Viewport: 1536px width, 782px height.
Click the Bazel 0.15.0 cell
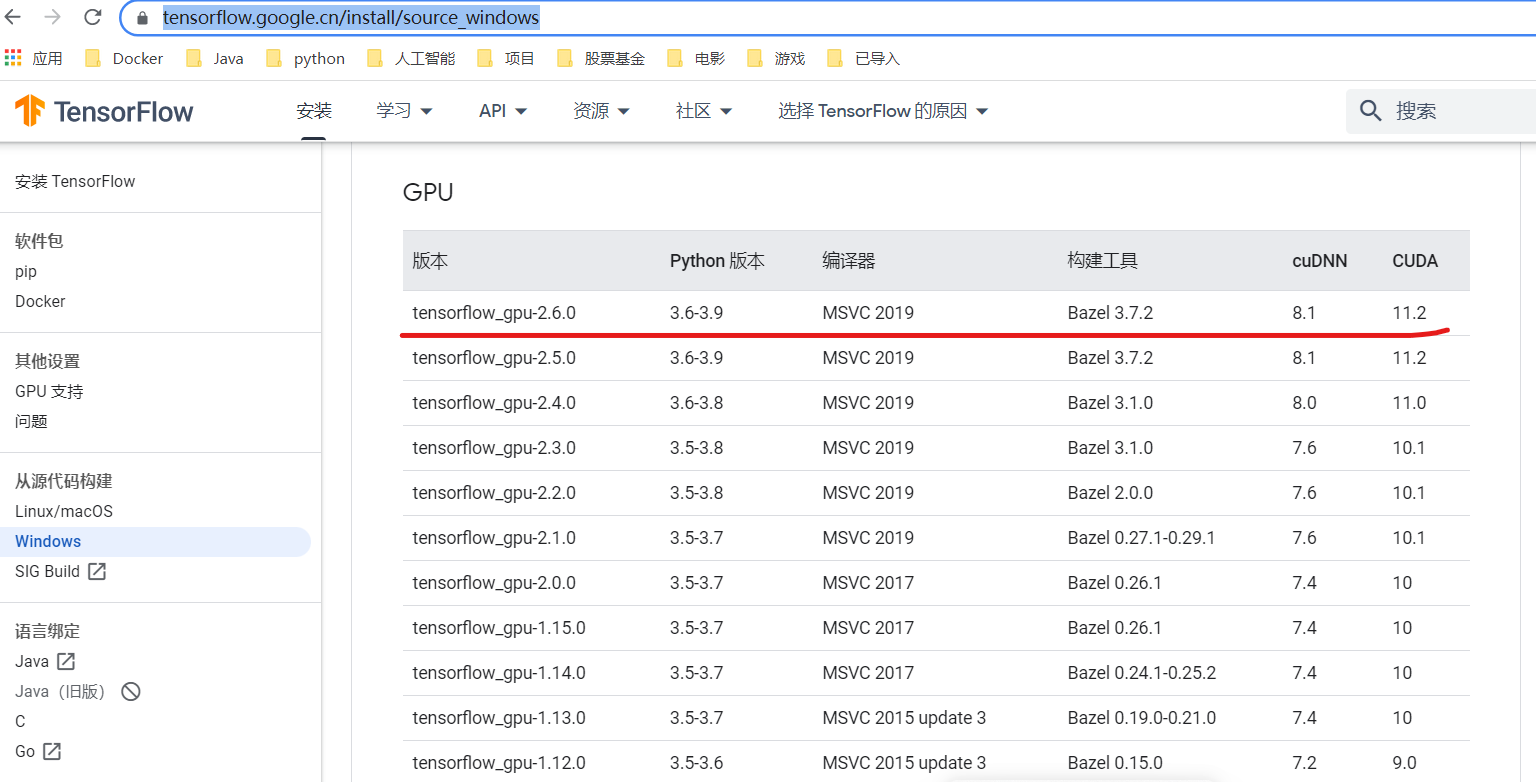[1115, 763]
